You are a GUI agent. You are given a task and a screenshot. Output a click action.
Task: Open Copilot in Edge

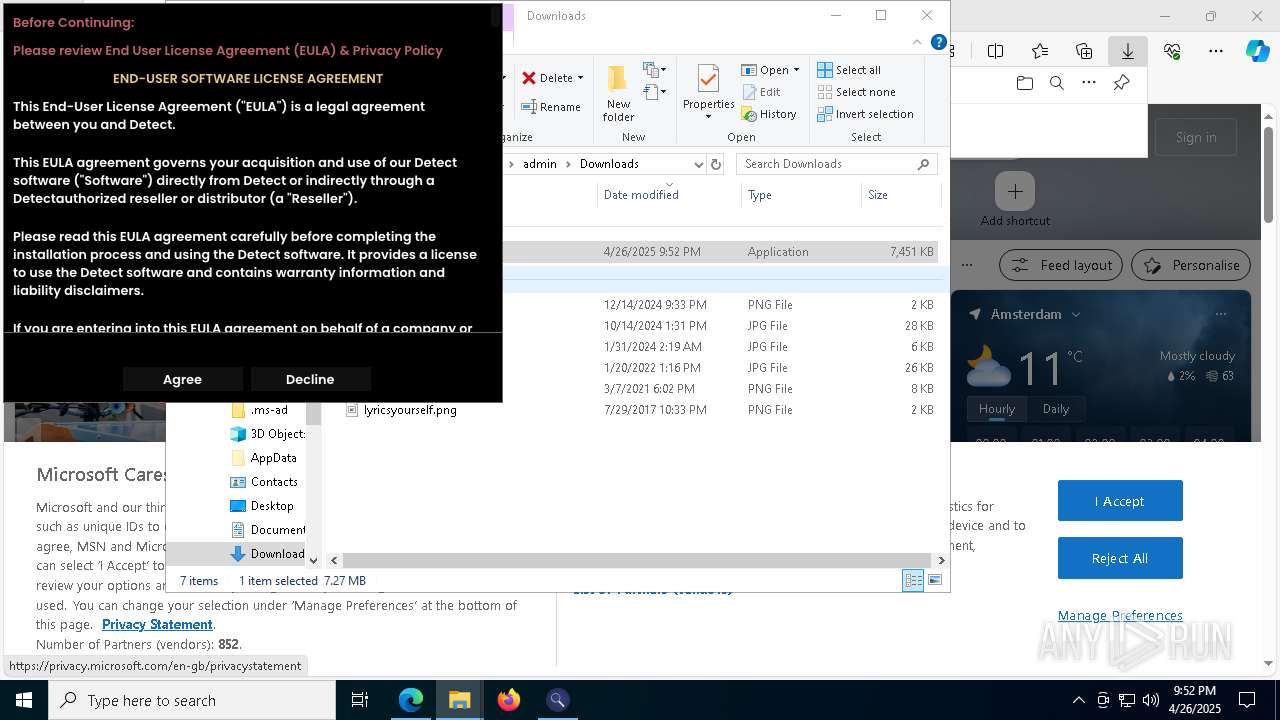pos(1258,51)
